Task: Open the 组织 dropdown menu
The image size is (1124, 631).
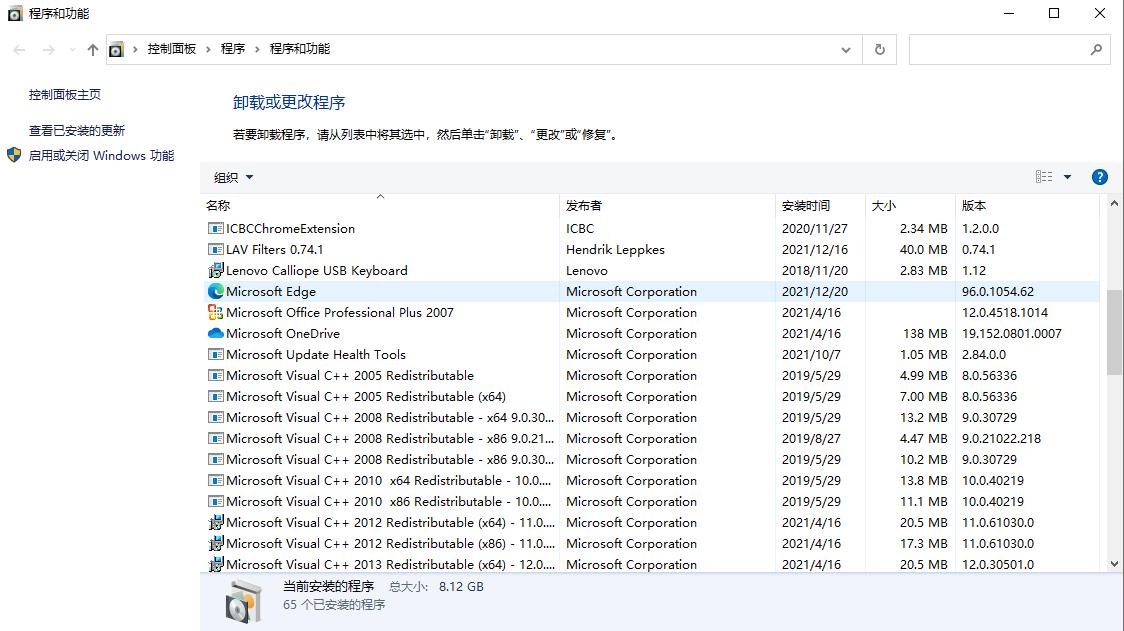Action: (x=232, y=176)
